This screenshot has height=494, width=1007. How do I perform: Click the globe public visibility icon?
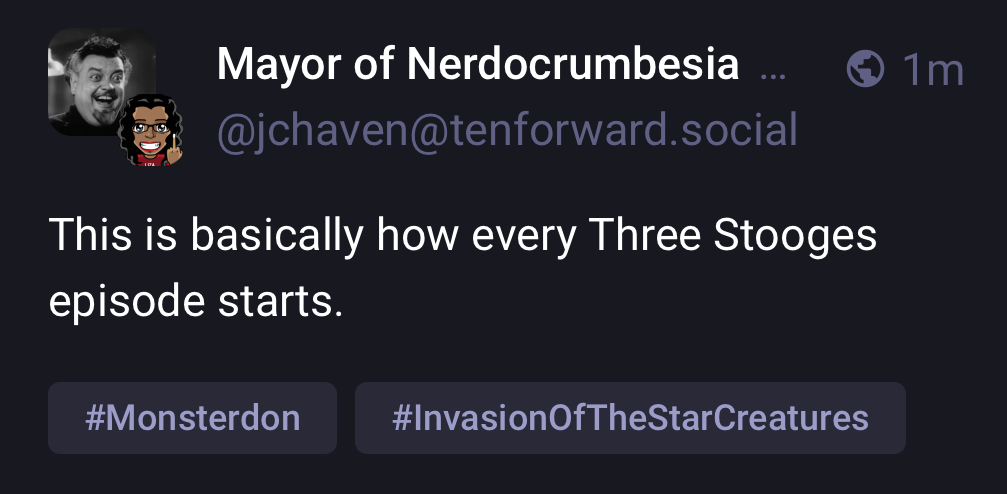pyautogui.click(x=865, y=69)
